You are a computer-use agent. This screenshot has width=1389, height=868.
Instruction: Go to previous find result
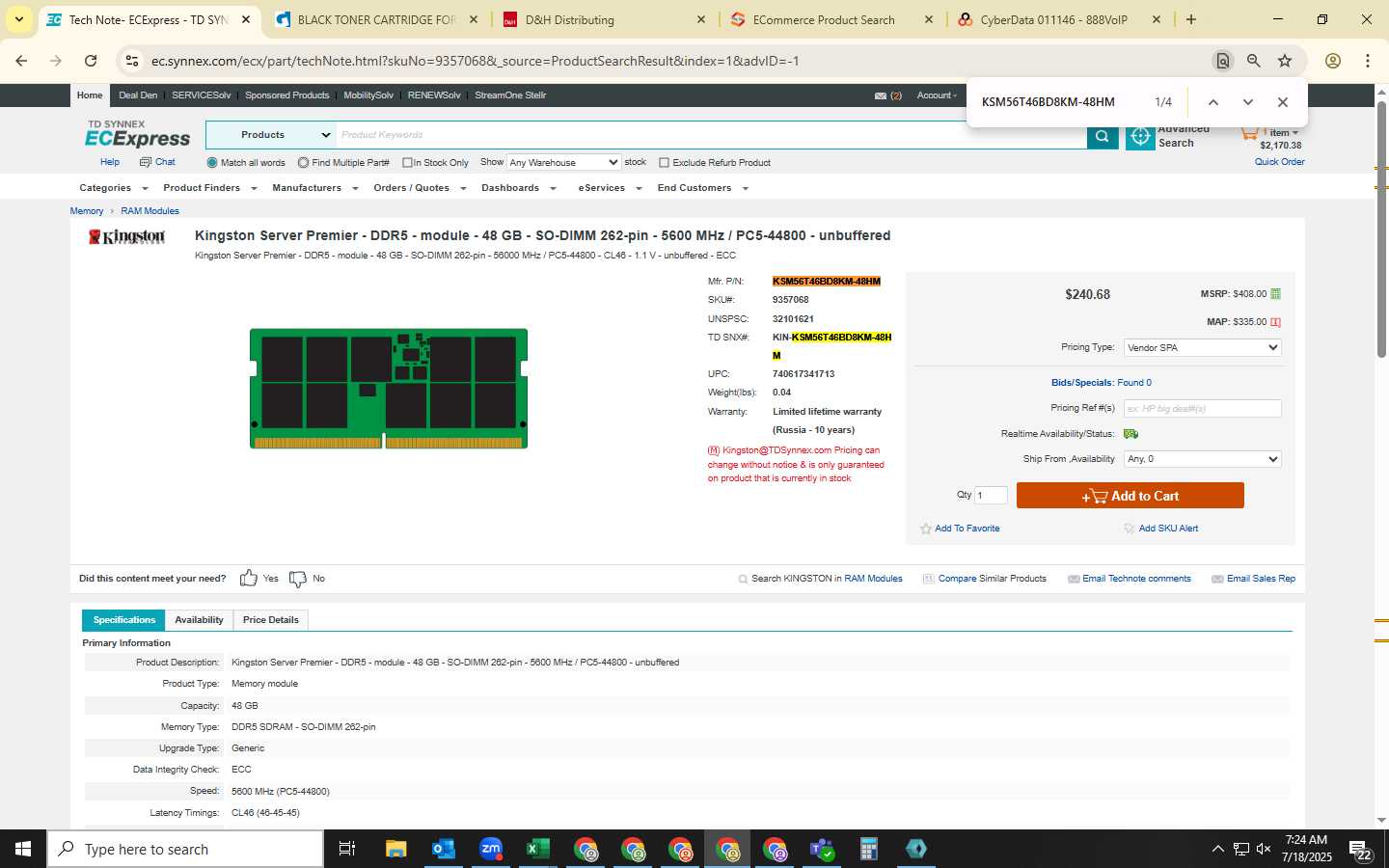point(1213,102)
